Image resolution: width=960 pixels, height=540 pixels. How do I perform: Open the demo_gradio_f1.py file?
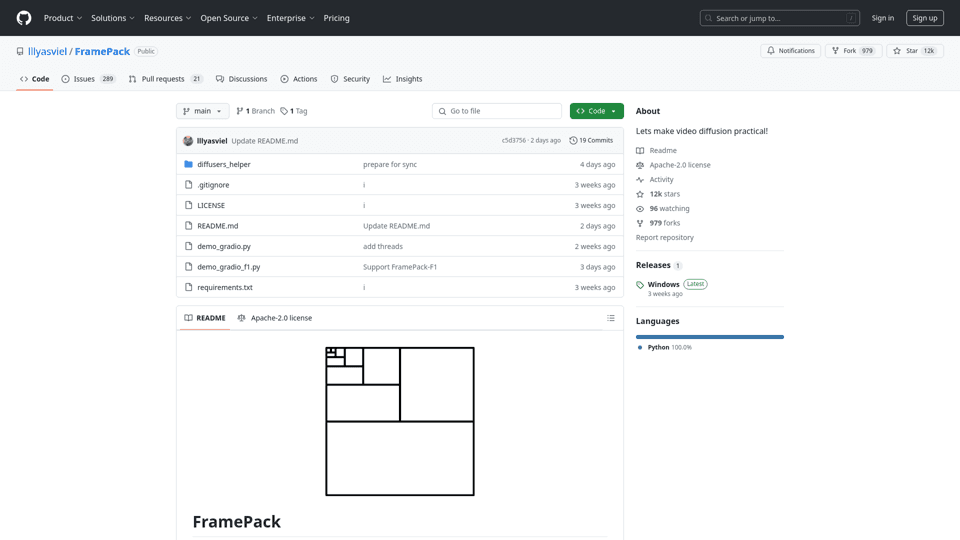pyautogui.click(x=228, y=267)
